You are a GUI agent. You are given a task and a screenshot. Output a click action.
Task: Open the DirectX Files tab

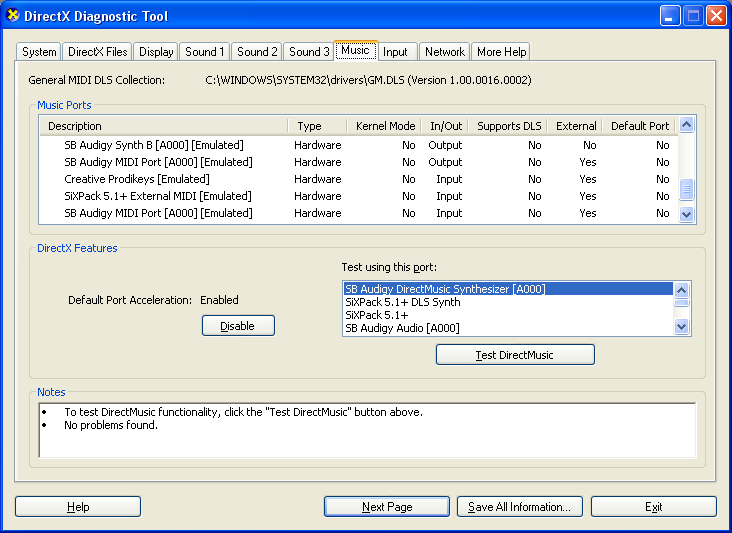pos(97,52)
